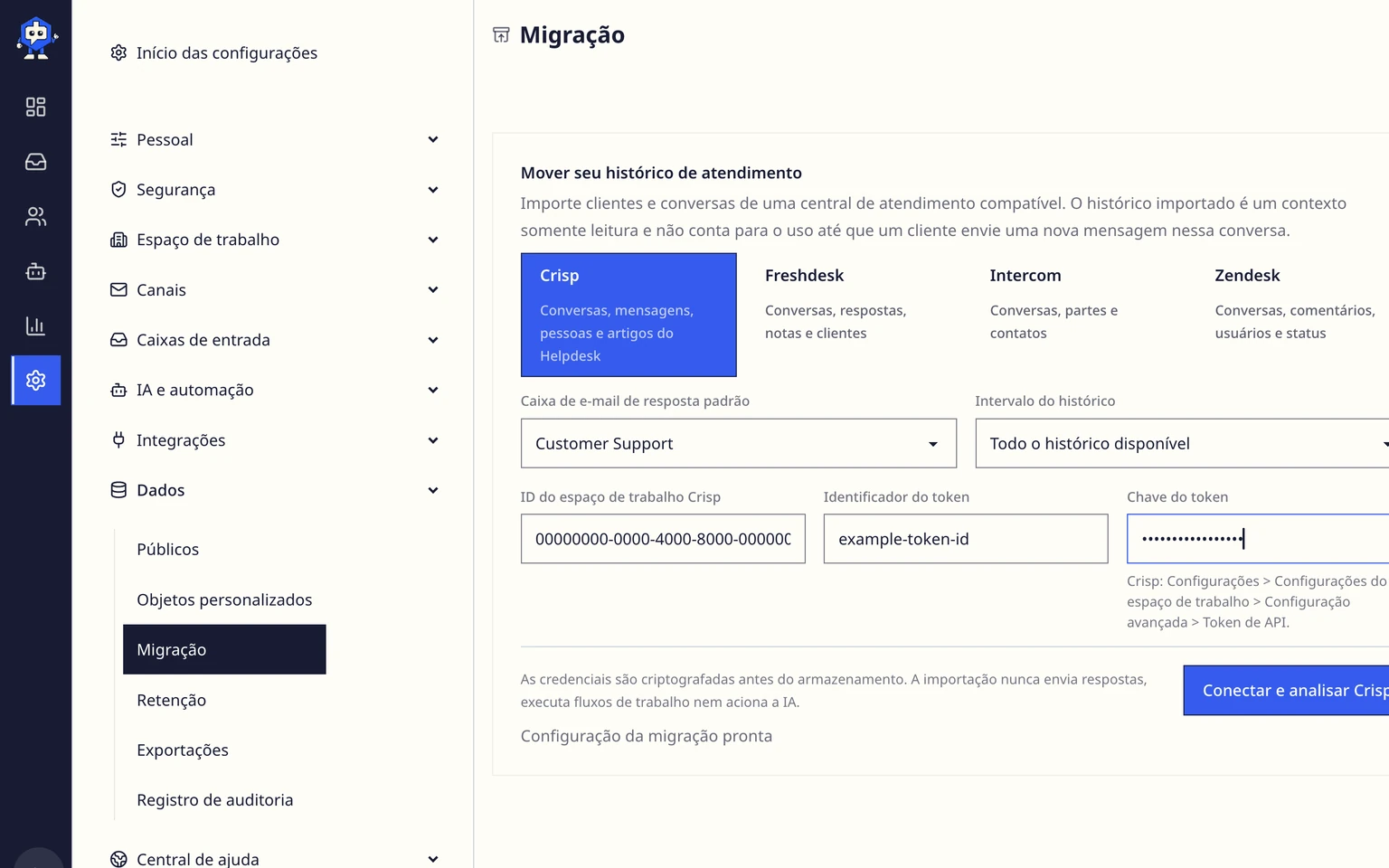Click the database icon next to Dados
Viewport: 1389px width, 868px height.
[x=118, y=490]
